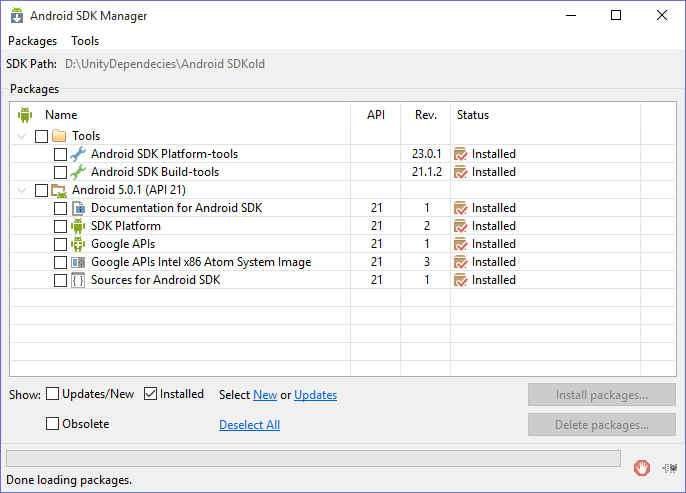Check Sources for Android SDK checkbox
686x493 pixels.
coord(60,280)
